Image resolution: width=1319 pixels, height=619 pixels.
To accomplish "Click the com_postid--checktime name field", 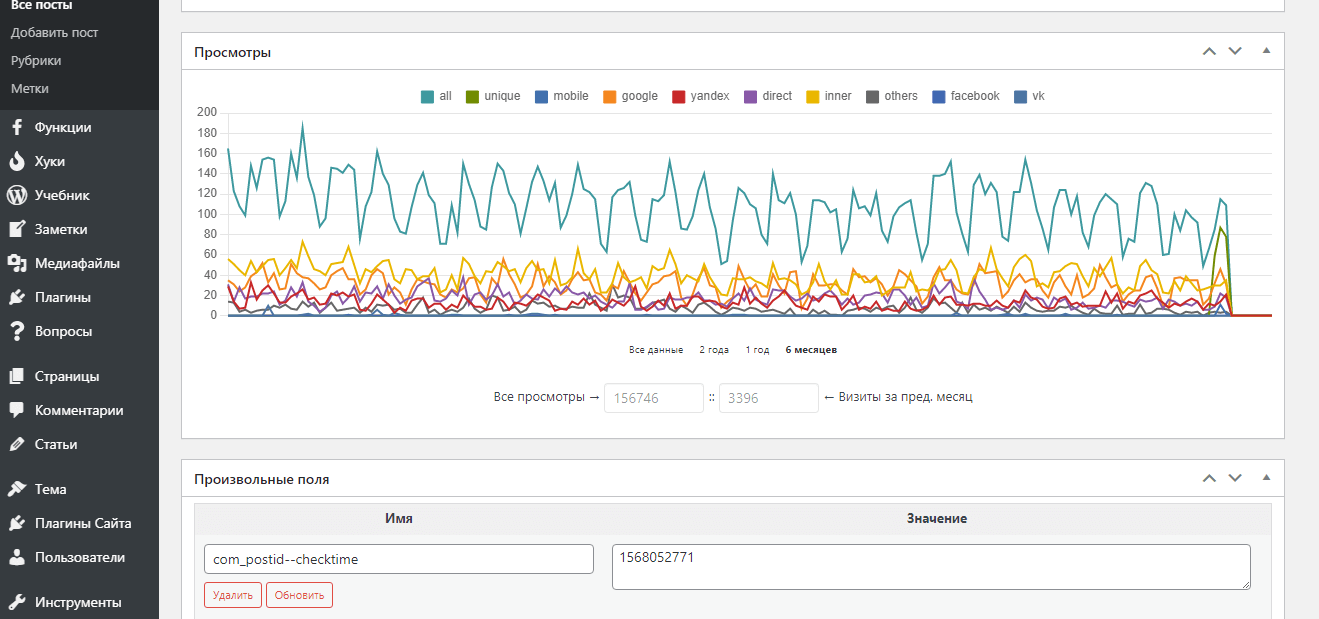I will click(x=398, y=559).
